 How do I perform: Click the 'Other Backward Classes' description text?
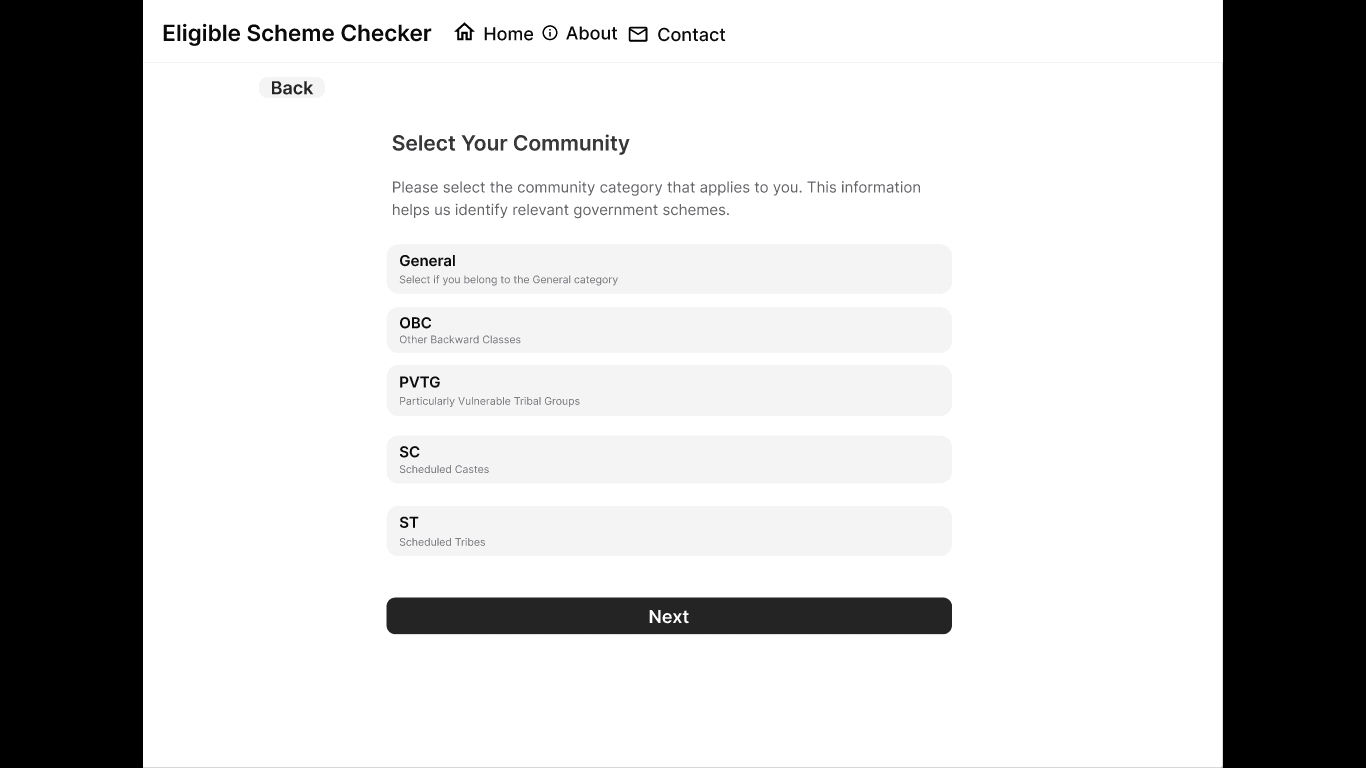point(460,340)
